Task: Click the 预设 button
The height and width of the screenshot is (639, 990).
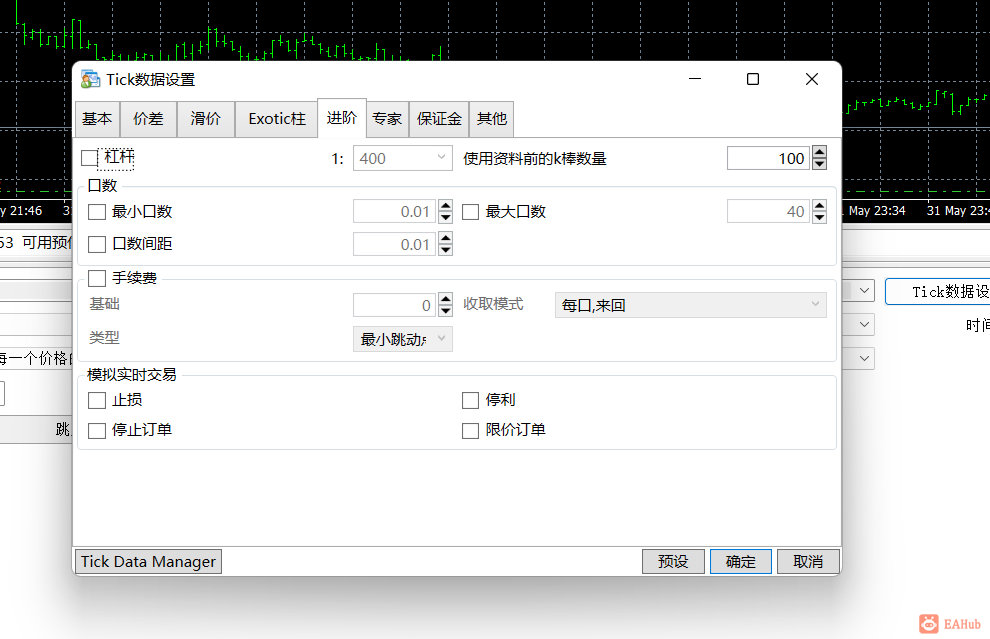Action: [673, 561]
